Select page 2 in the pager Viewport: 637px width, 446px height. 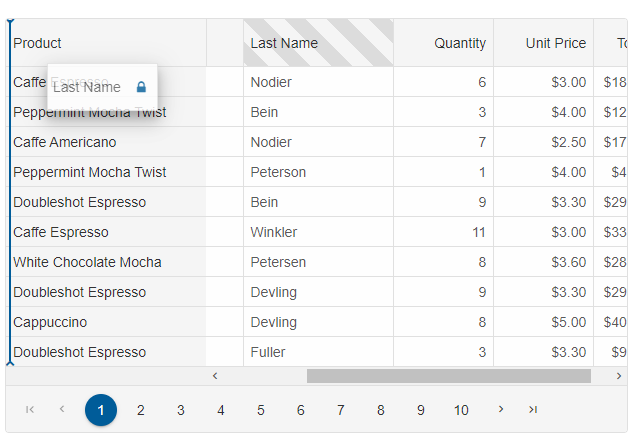141,410
